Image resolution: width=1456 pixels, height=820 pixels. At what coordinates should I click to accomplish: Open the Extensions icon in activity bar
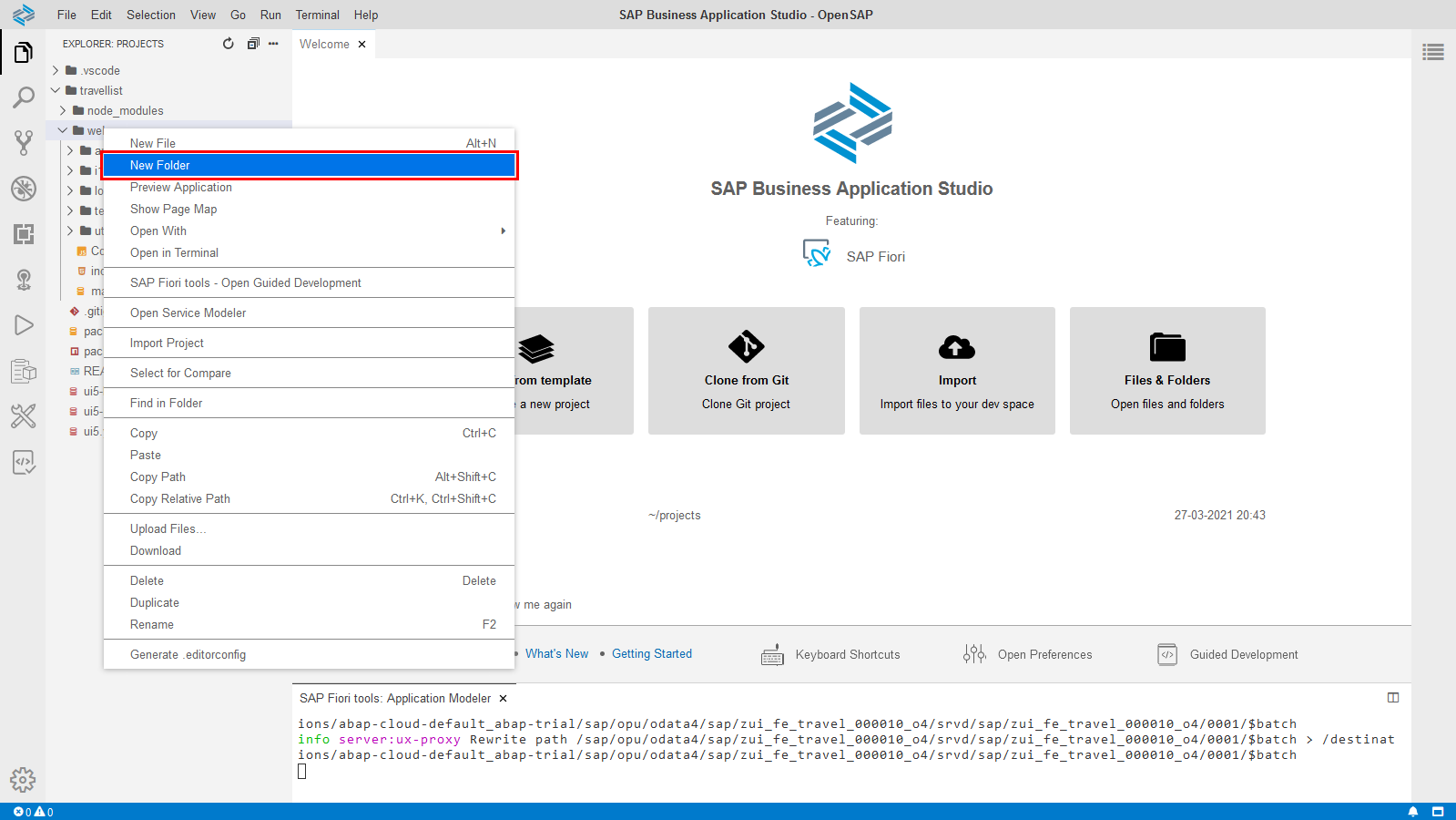click(24, 234)
